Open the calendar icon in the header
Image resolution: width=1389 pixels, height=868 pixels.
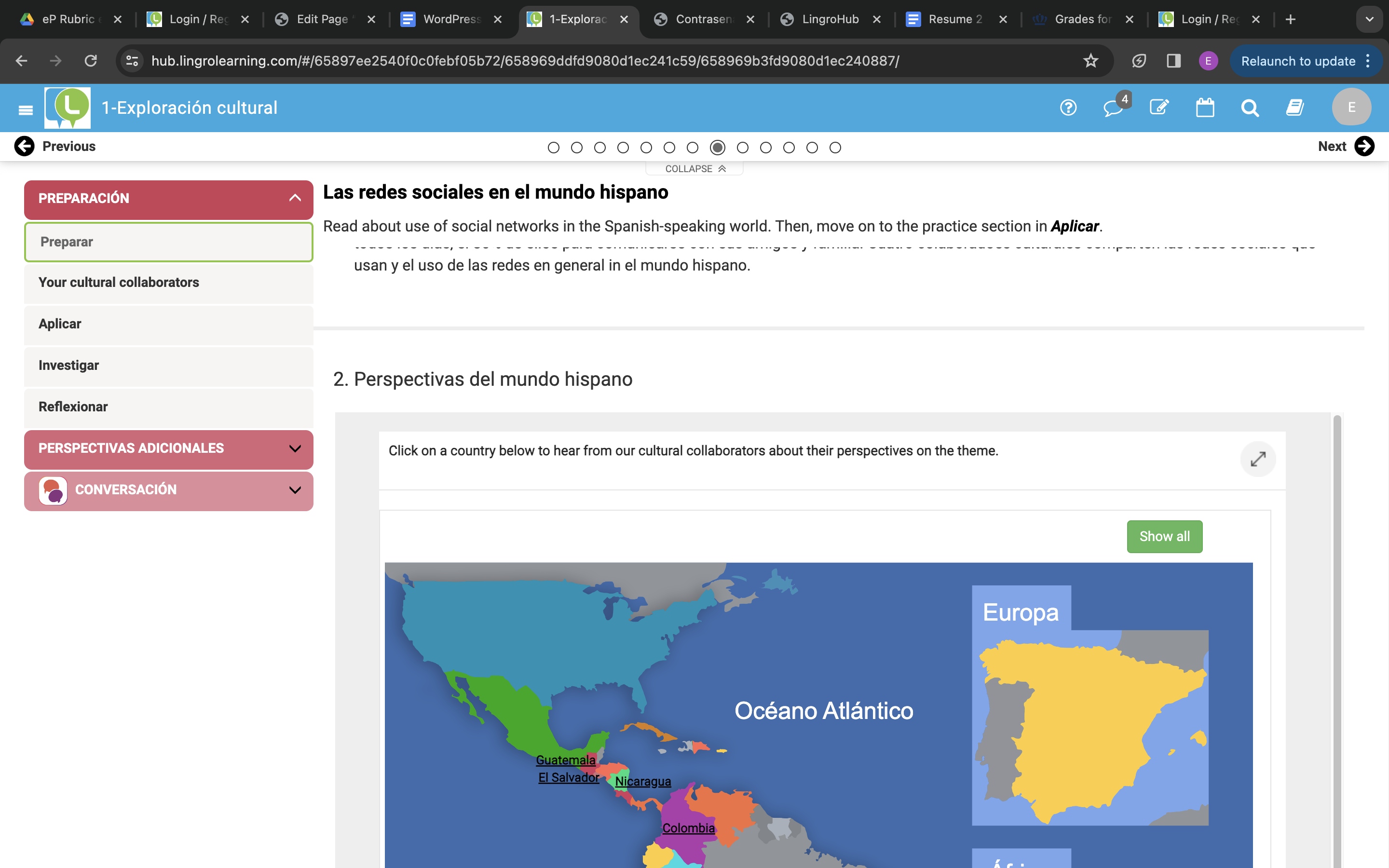coord(1205,108)
